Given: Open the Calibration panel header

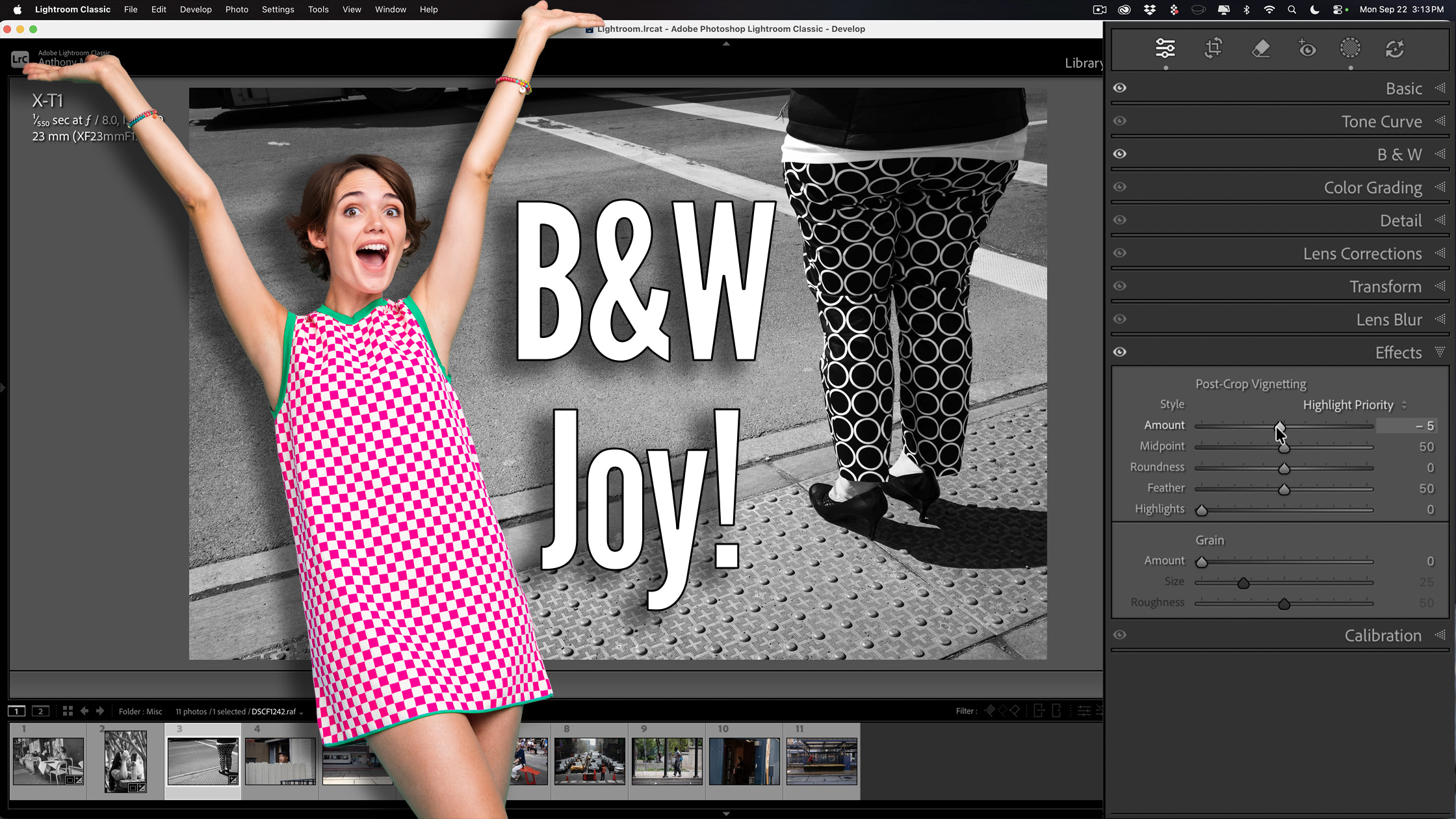Looking at the screenshot, I should point(1382,635).
